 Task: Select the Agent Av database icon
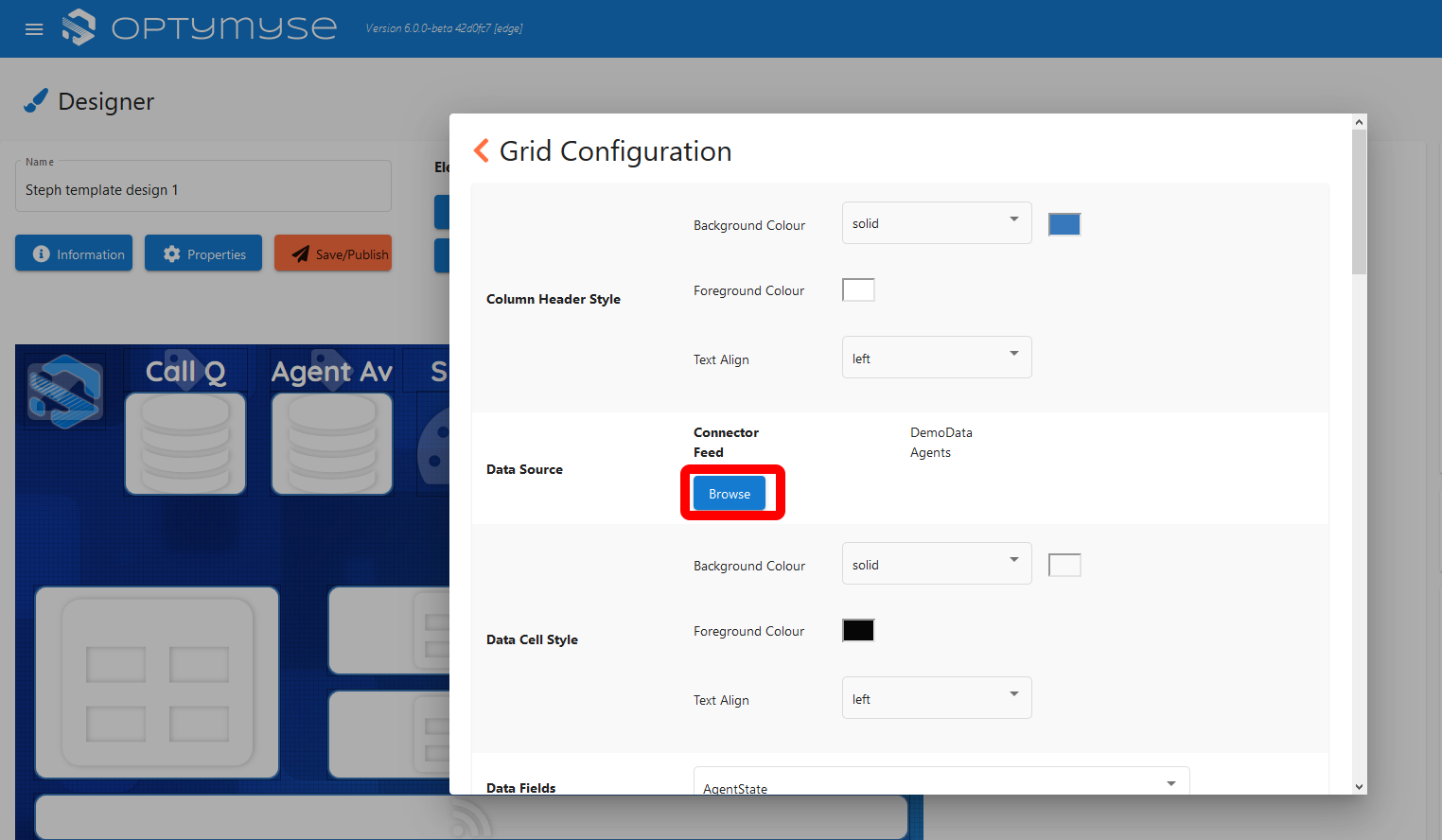[x=331, y=443]
